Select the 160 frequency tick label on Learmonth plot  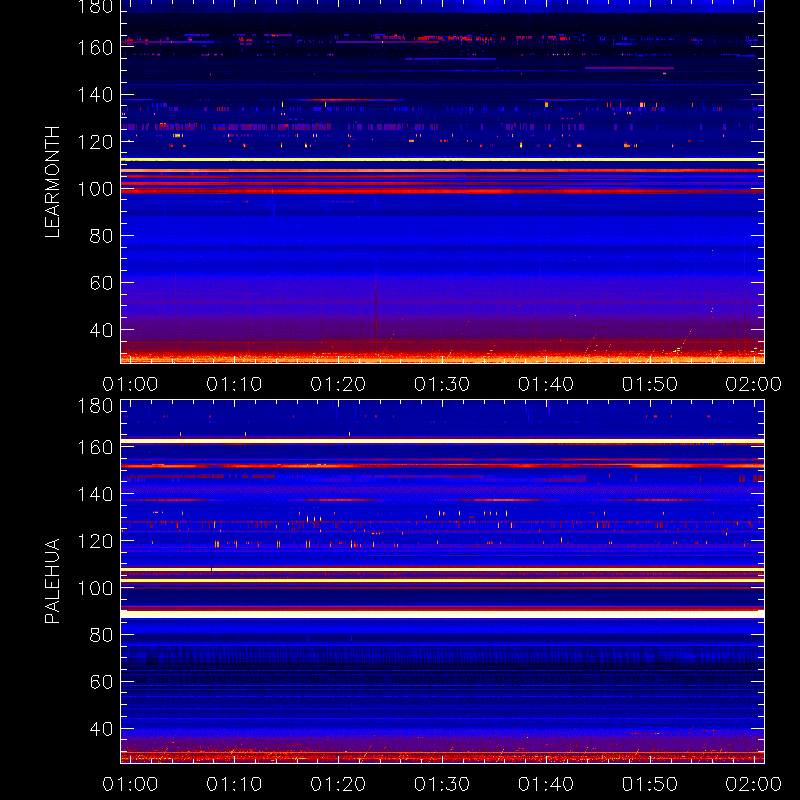(95, 48)
